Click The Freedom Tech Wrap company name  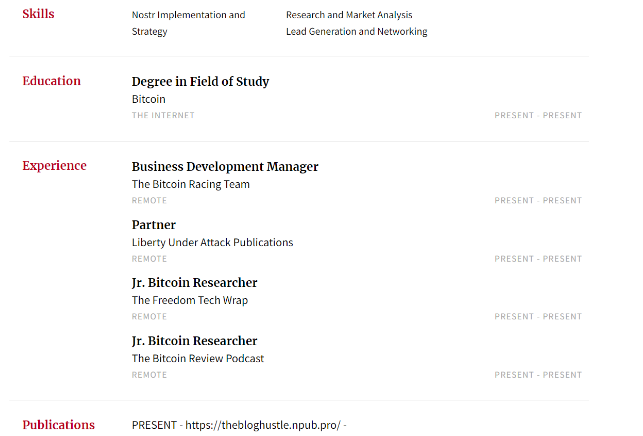tap(189, 300)
